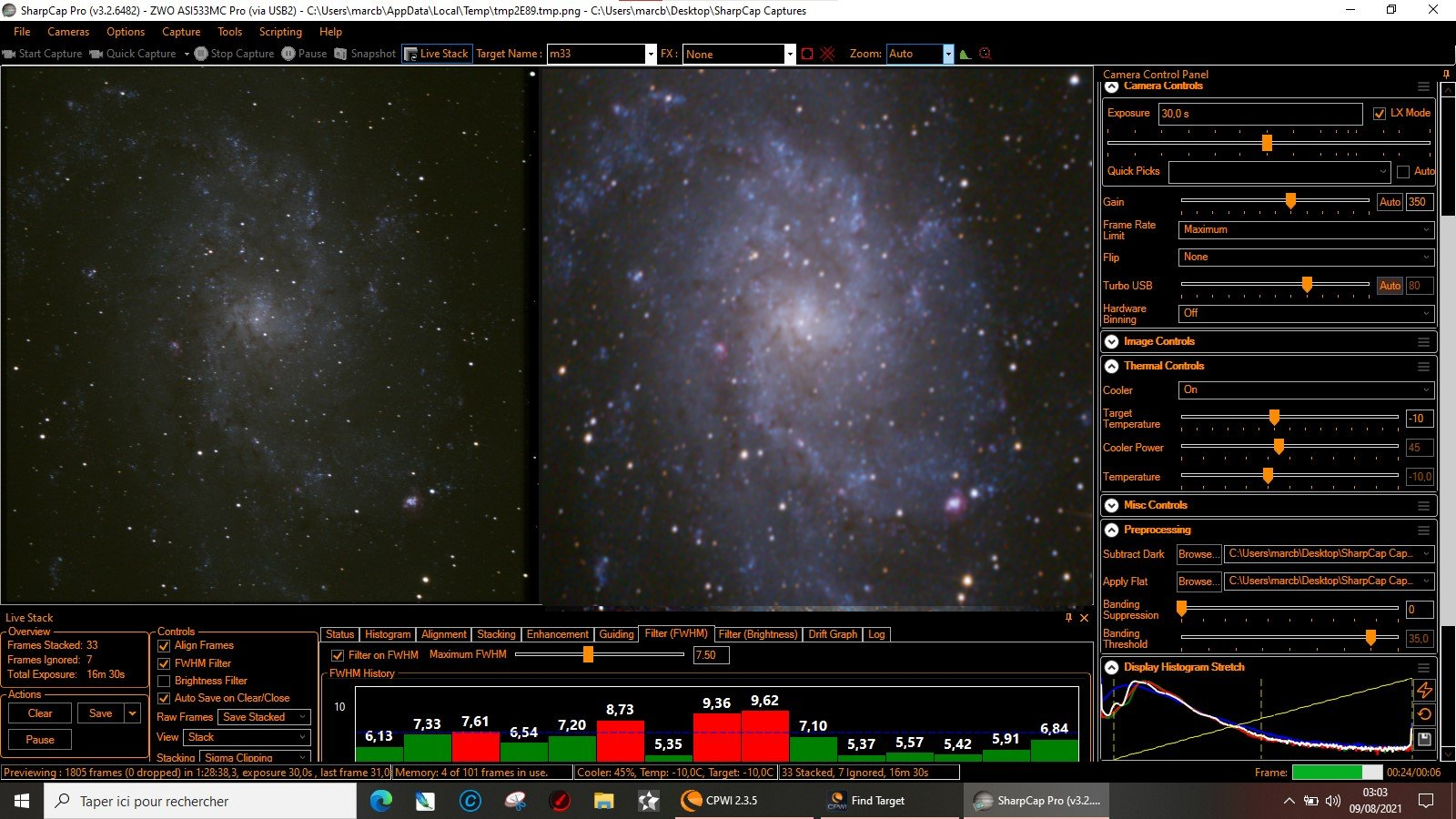Click Quick Capture in the toolbar
The height and width of the screenshot is (819, 1456).
pos(133,54)
